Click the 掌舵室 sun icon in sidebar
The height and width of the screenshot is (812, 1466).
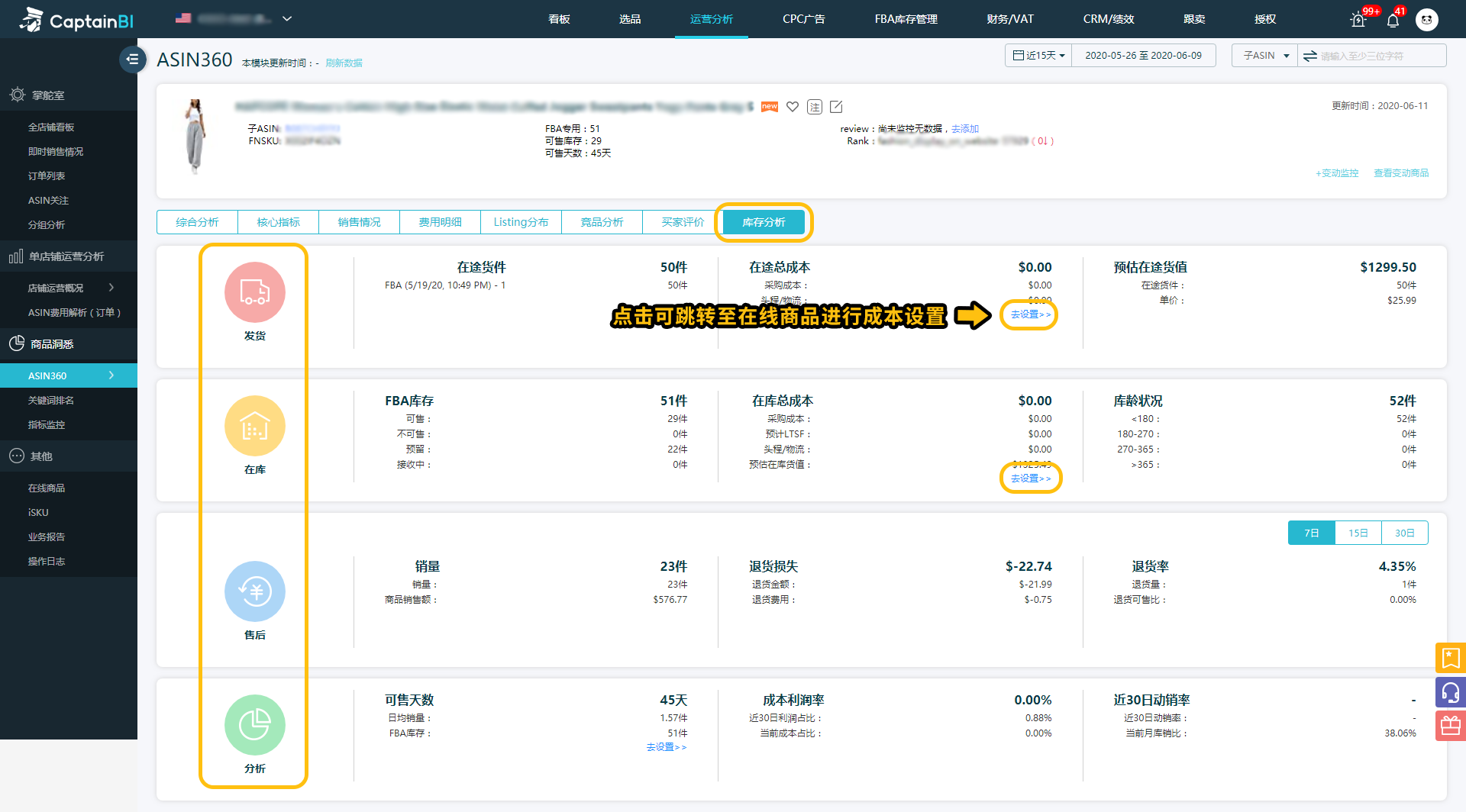tap(17, 95)
